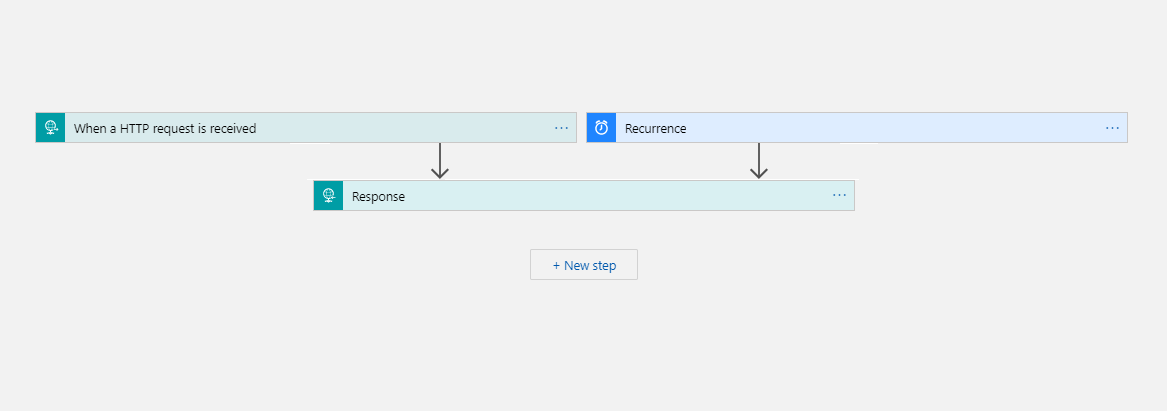The image size is (1167, 411).
Task: Click the Response action globe icon
Action: point(328,196)
